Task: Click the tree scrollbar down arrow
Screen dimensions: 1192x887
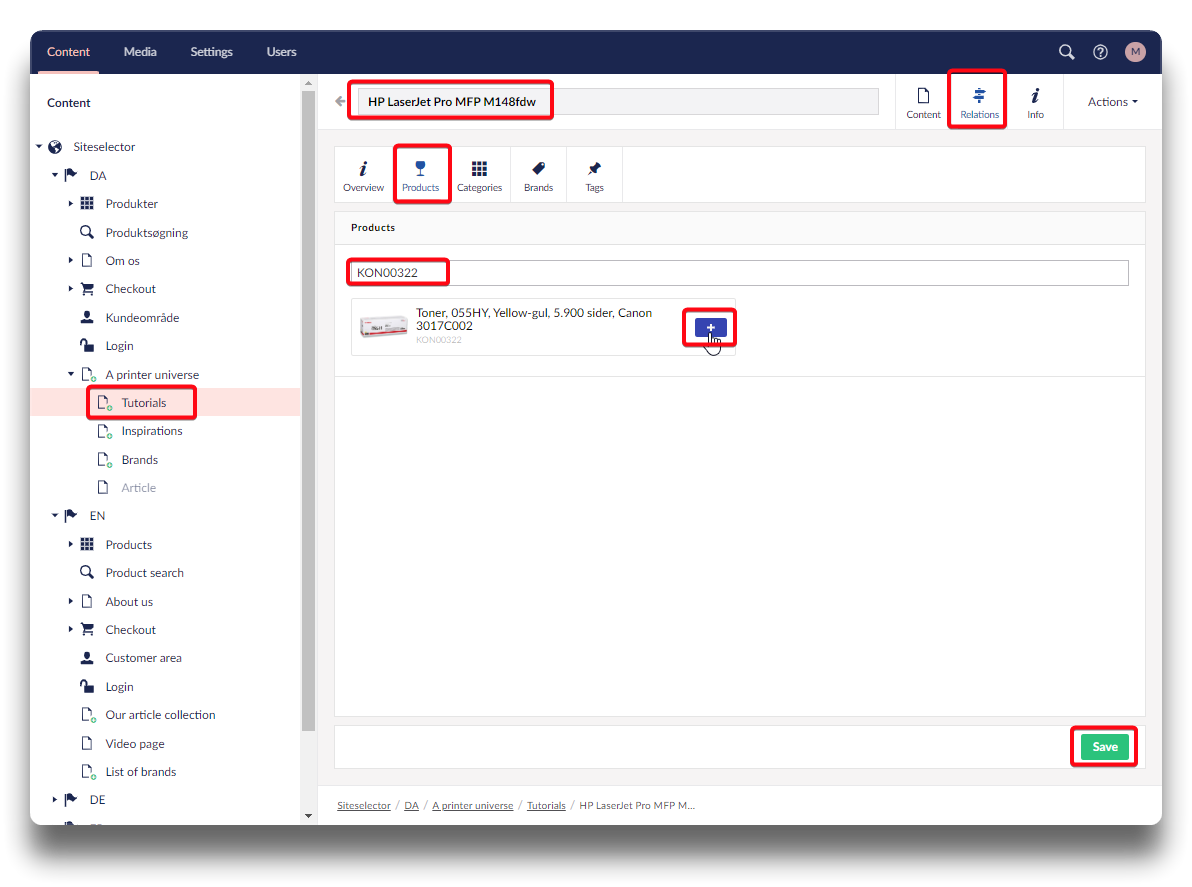Action: [x=308, y=816]
